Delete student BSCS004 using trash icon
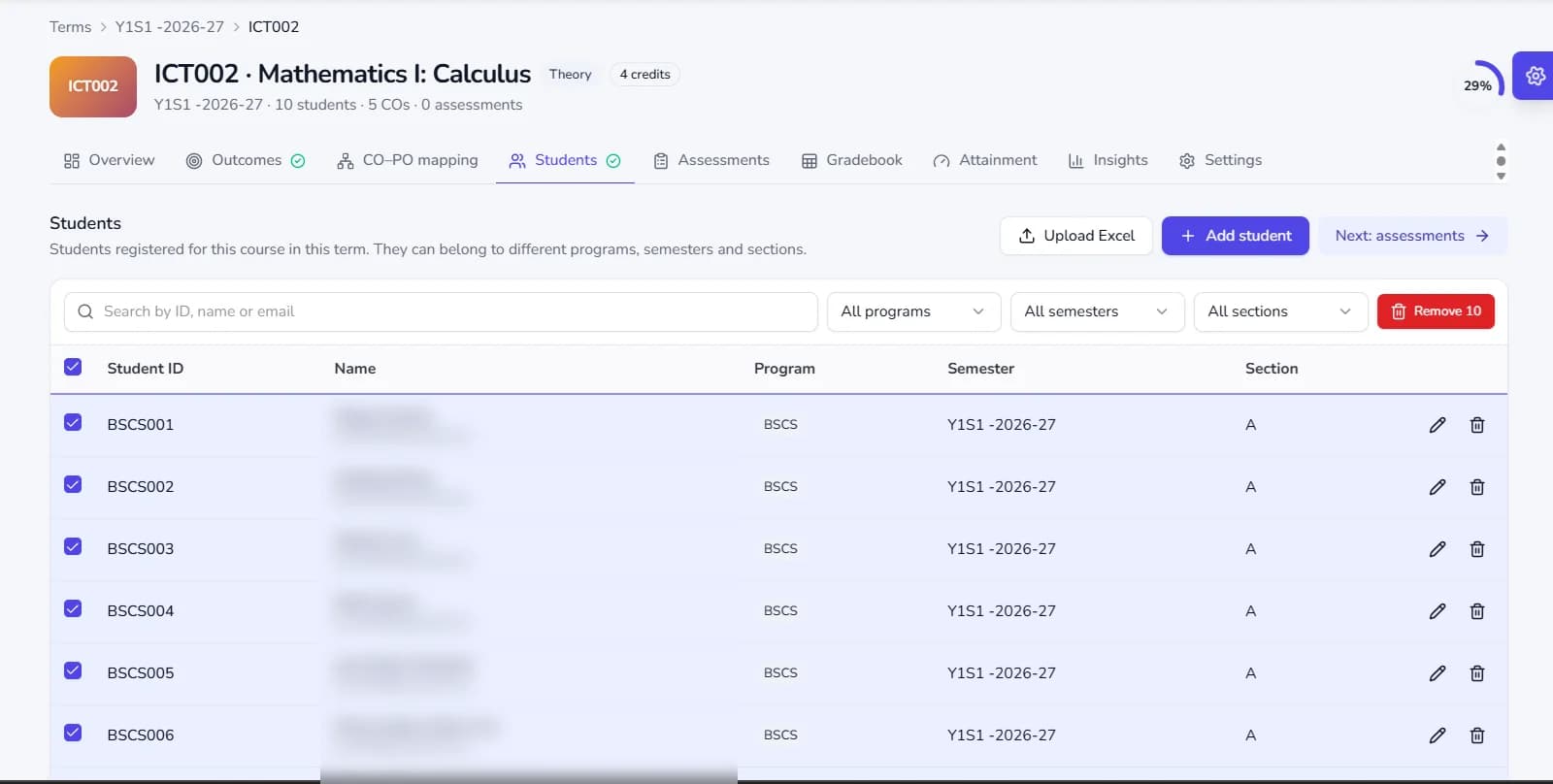Viewport: 1553px width, 784px height. 1477,611
